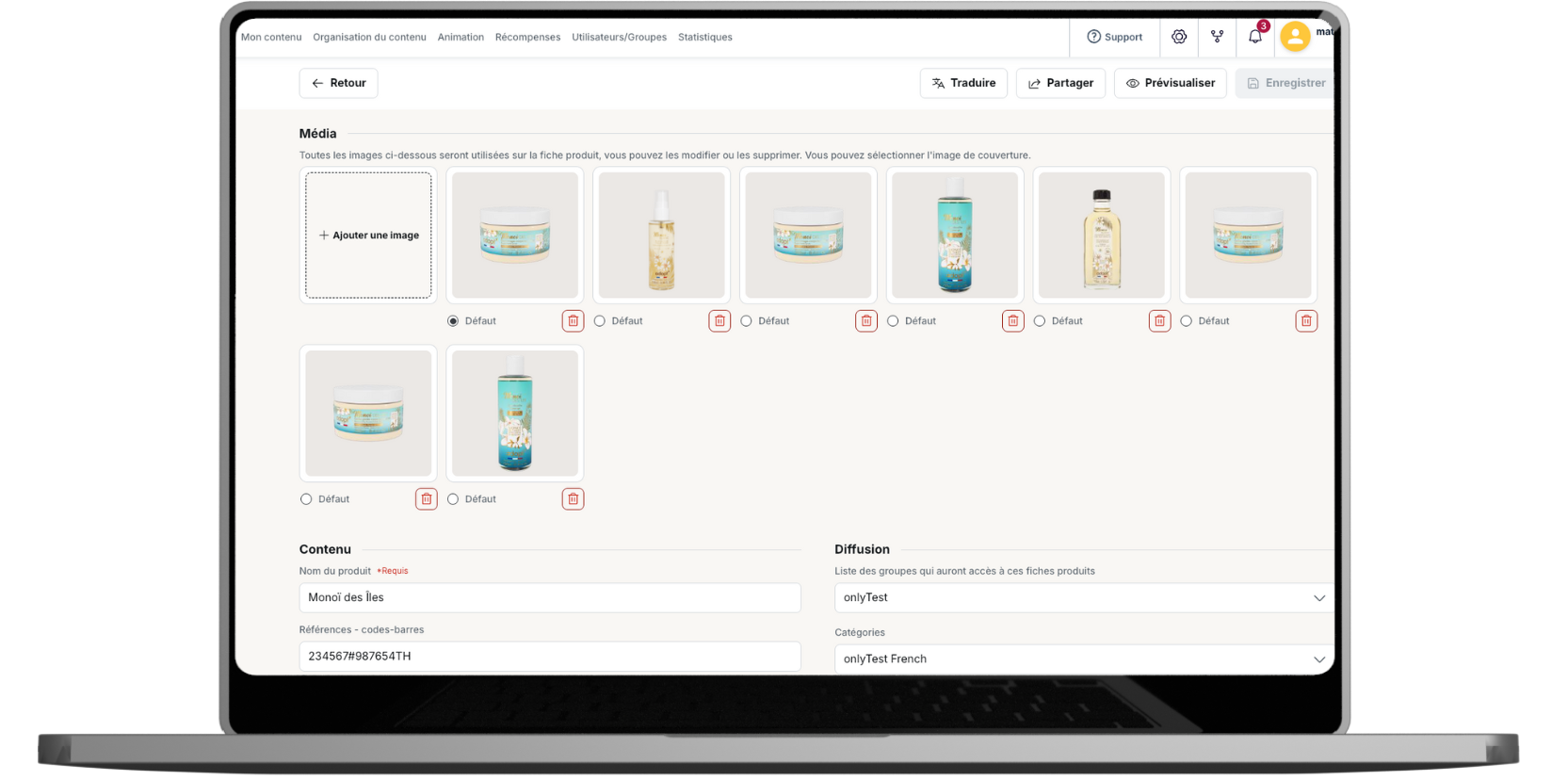This screenshot has height=781, width=1568.
Task: Click trash icon under the spray bottle image
Action: point(719,321)
